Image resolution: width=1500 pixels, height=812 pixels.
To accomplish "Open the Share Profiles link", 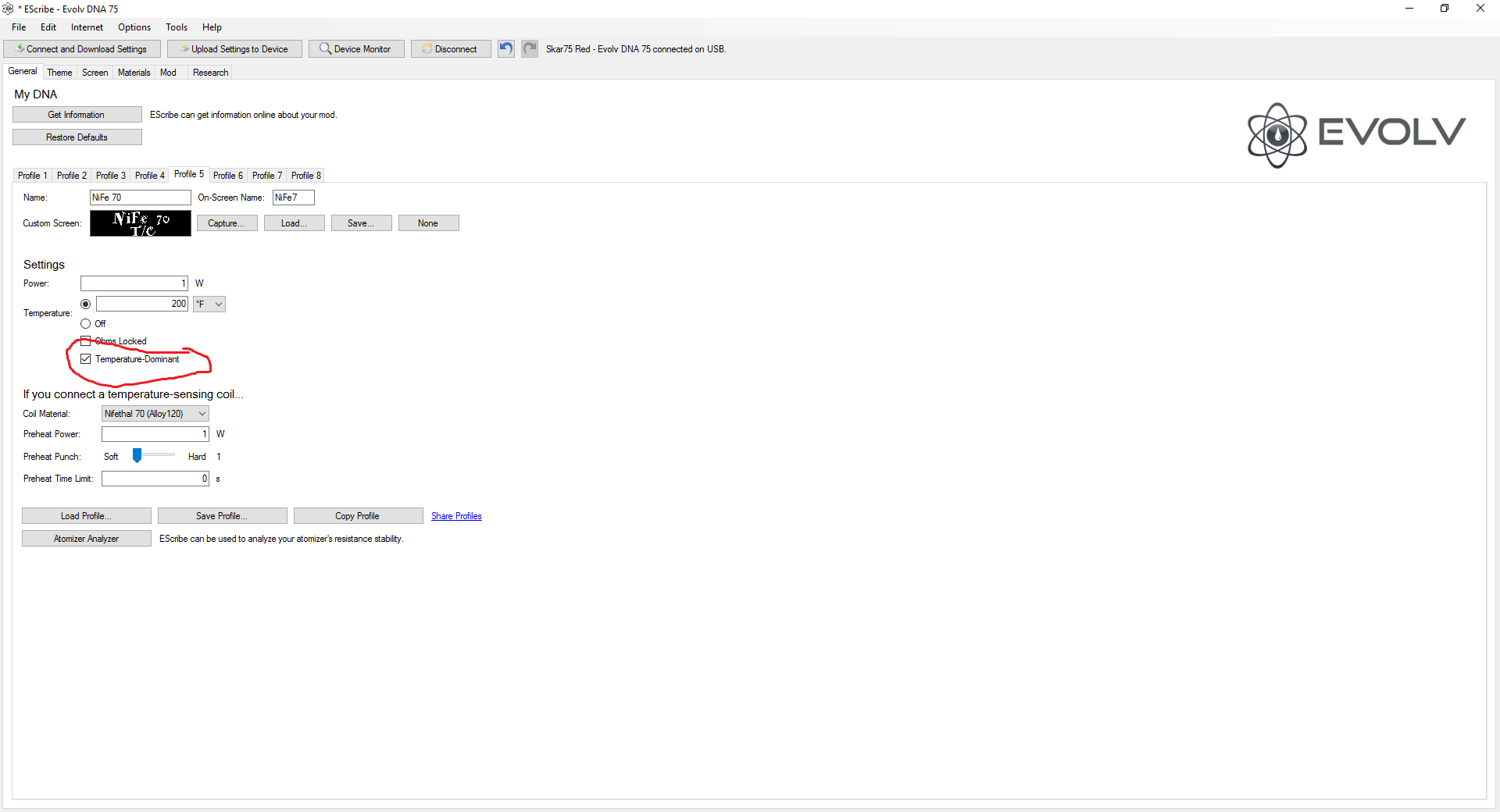I will pos(456,516).
